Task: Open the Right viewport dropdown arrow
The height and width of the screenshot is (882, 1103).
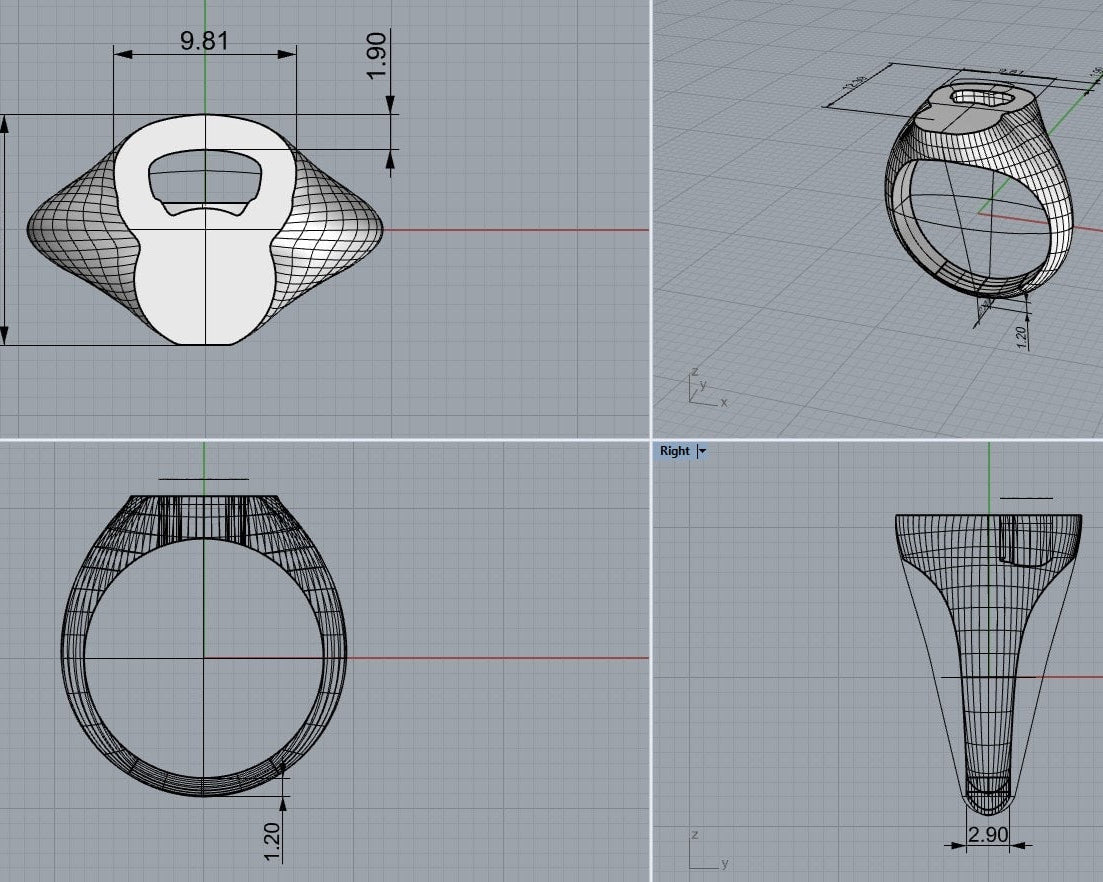Action: tap(702, 451)
